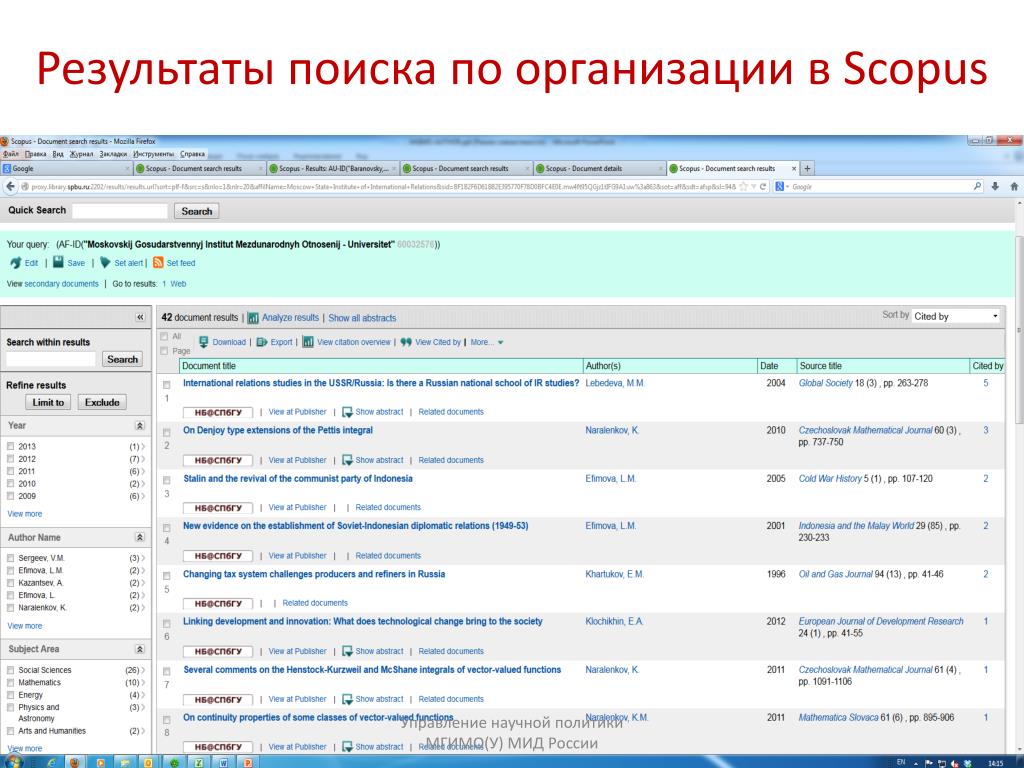
Task: Click the Set alert bell icon
Action: (105, 263)
